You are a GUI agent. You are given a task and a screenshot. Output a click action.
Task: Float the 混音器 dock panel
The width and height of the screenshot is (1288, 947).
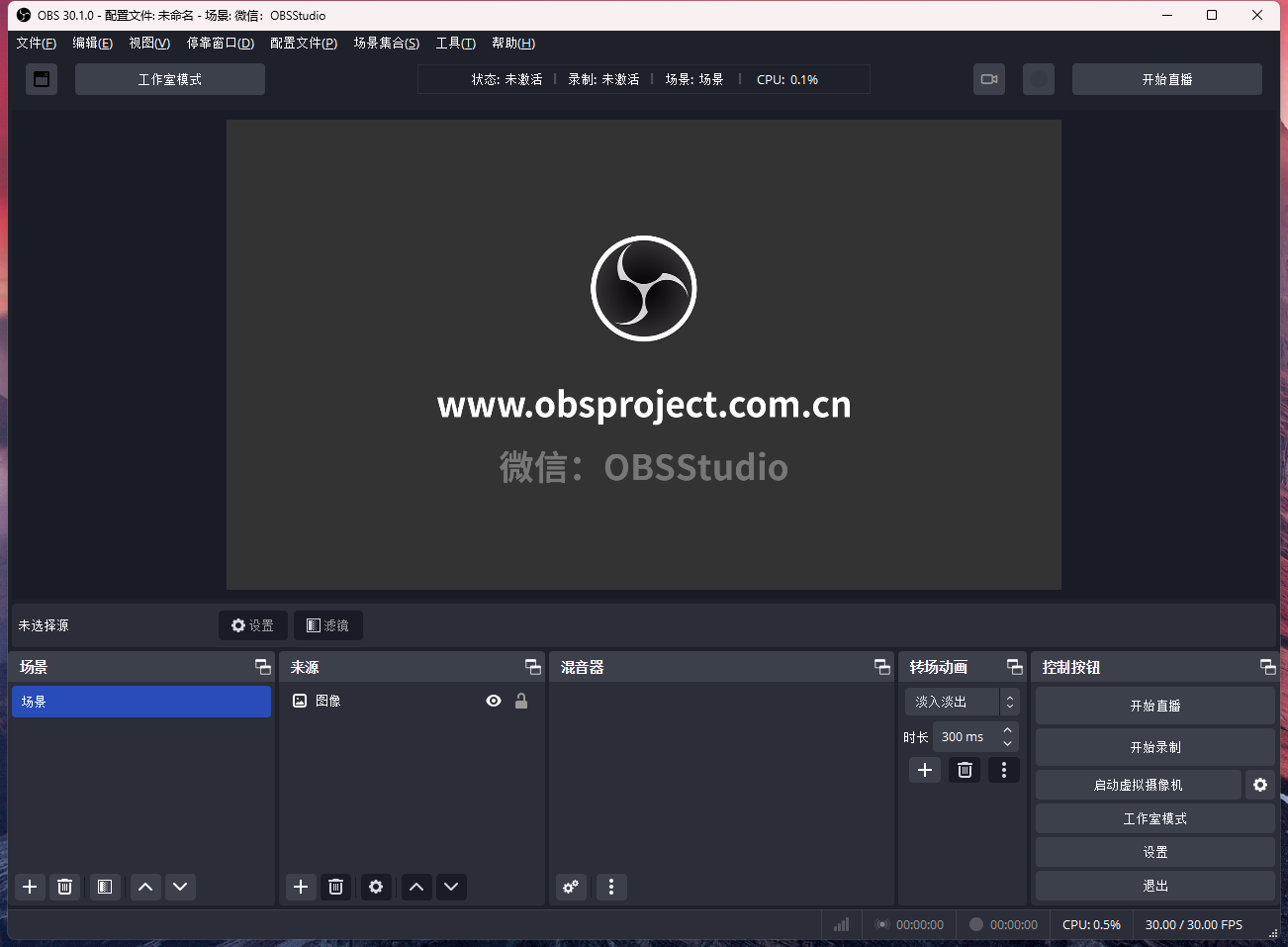pos(882,667)
